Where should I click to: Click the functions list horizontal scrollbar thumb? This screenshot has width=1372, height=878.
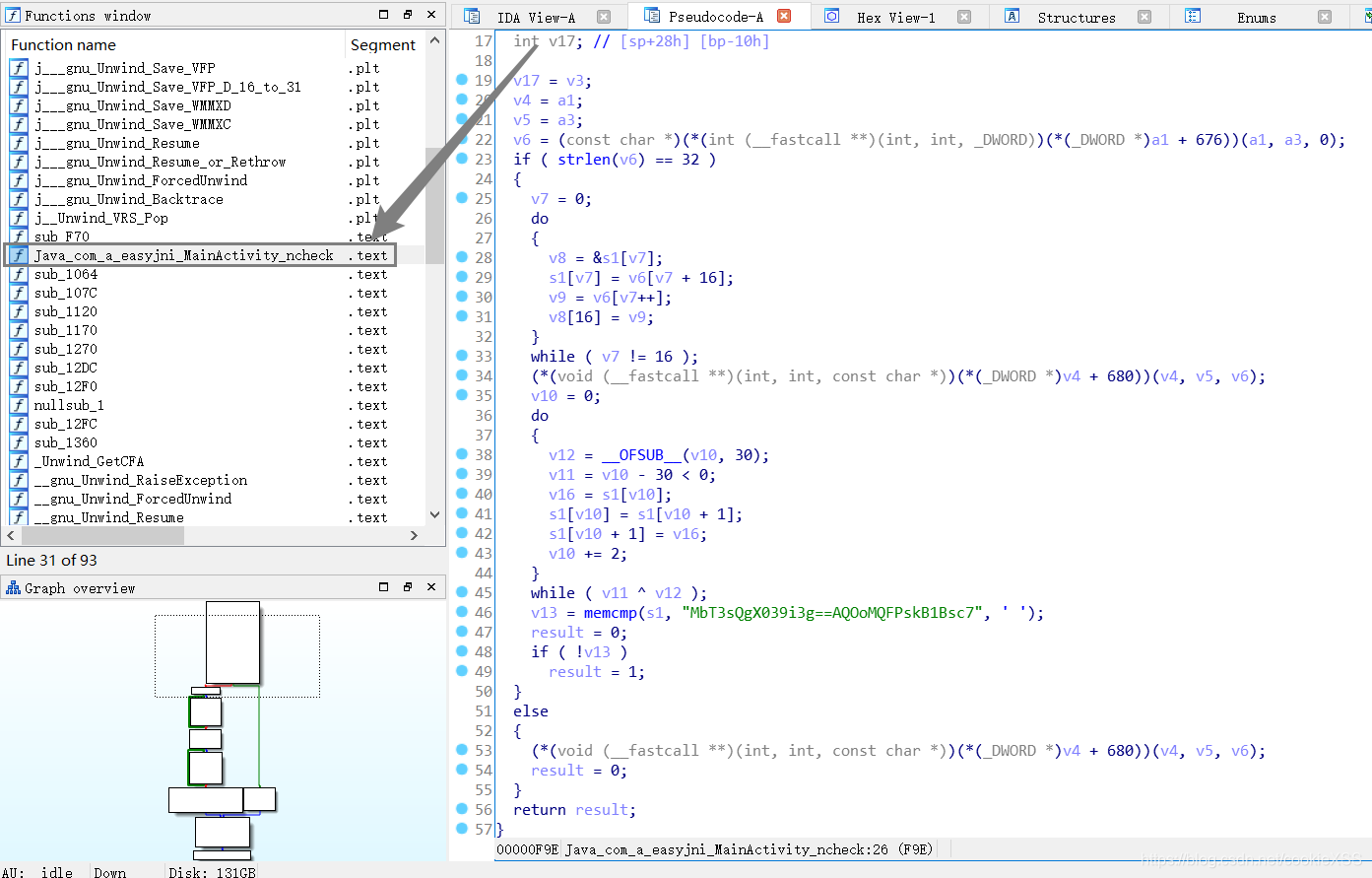tap(102, 535)
